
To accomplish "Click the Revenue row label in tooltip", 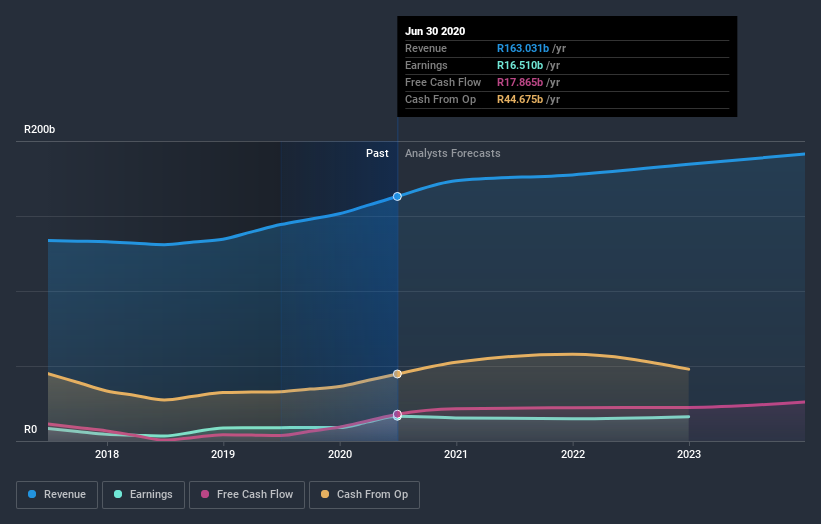I will coord(426,48).
